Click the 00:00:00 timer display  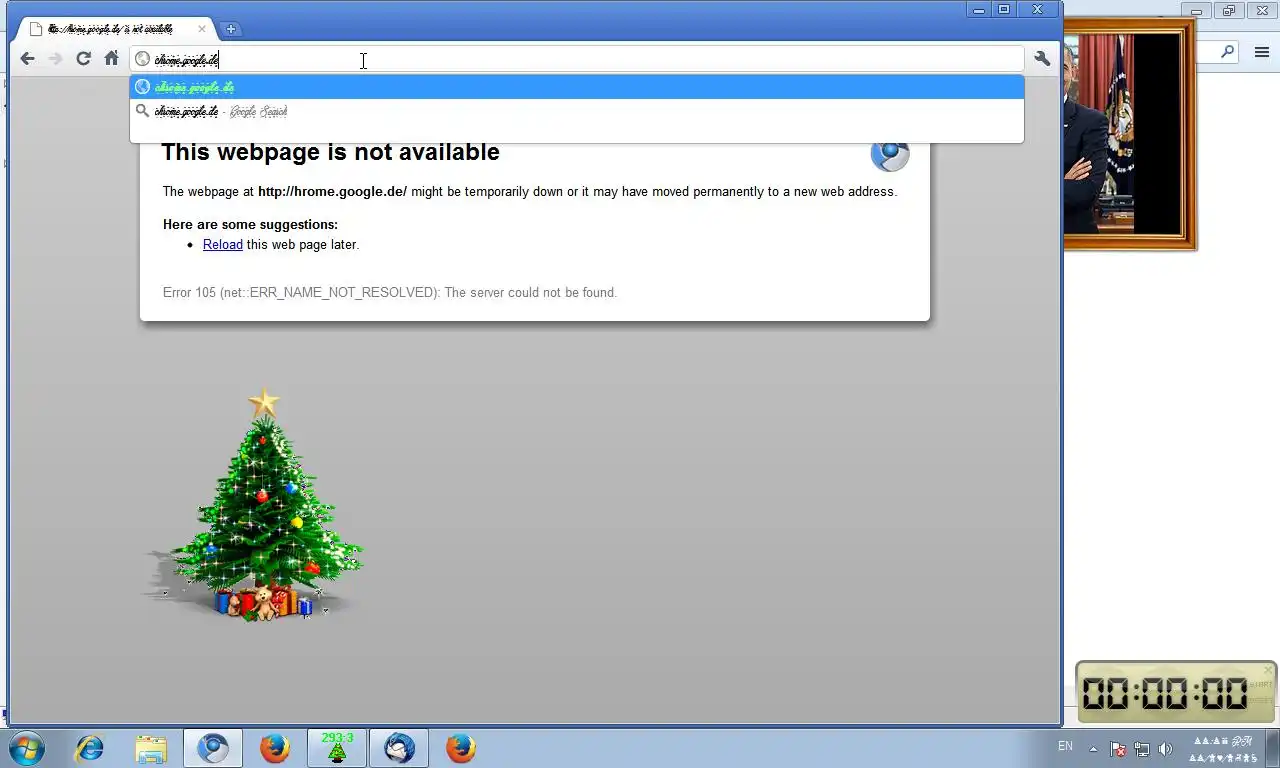tap(1165, 693)
